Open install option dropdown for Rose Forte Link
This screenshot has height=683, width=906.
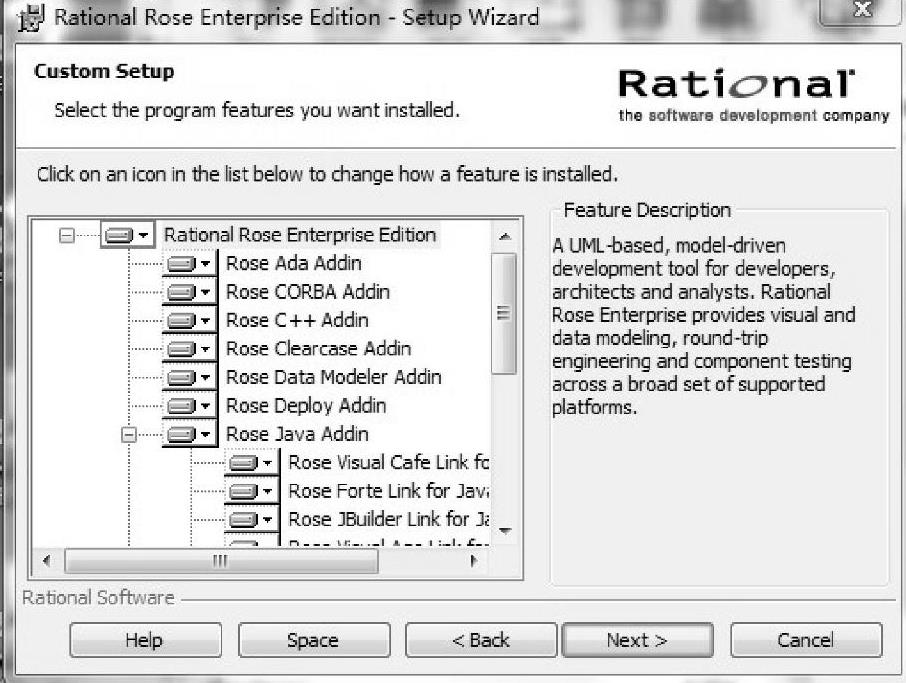[252, 491]
